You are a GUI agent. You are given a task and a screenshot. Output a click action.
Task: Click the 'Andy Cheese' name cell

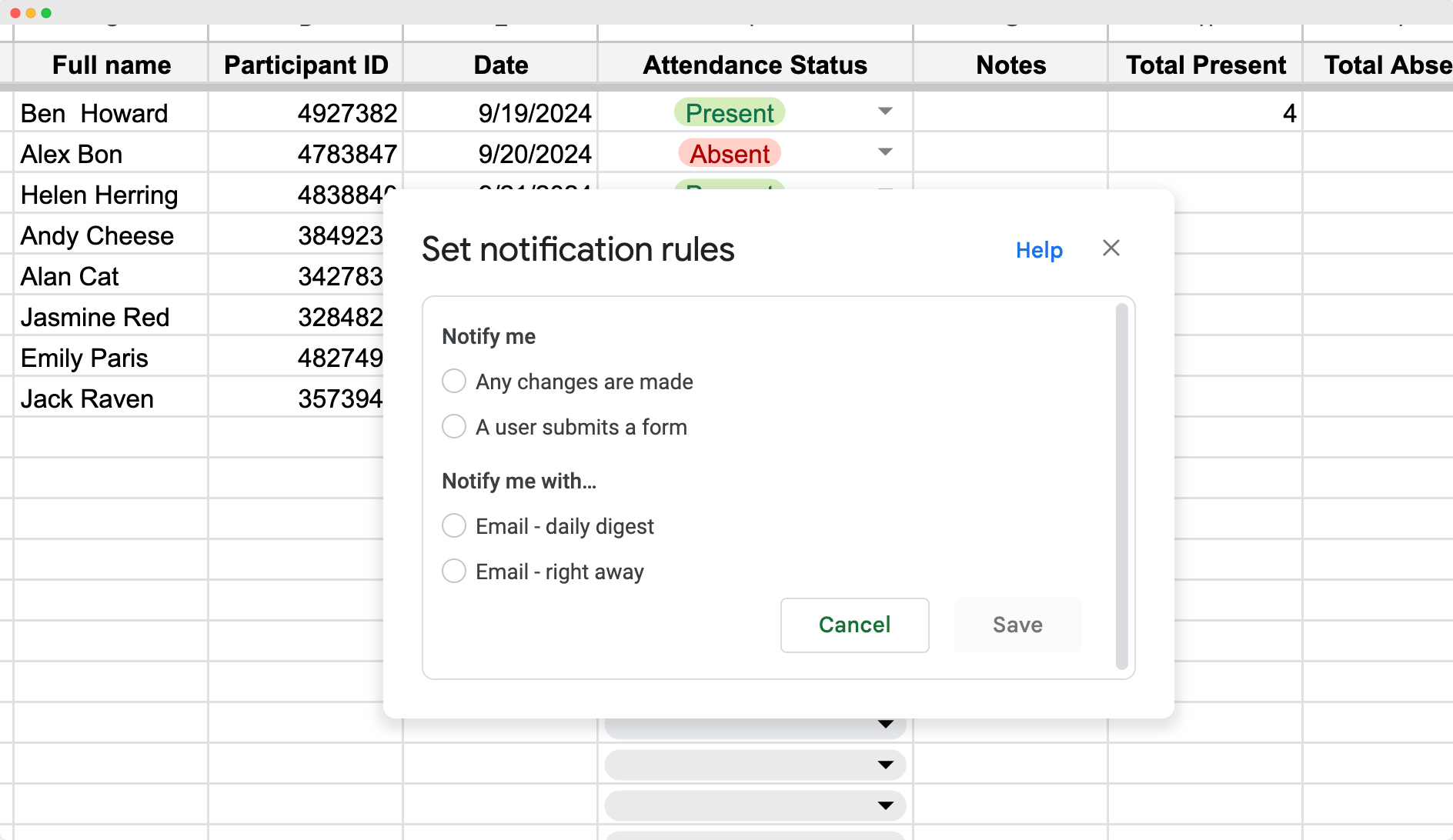(x=111, y=235)
